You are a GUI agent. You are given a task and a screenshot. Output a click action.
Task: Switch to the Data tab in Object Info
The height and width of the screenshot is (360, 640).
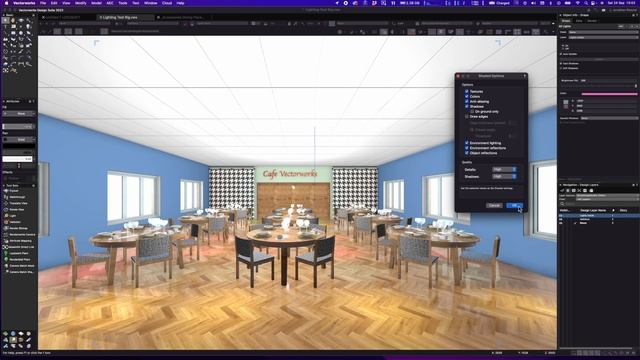pos(579,20)
